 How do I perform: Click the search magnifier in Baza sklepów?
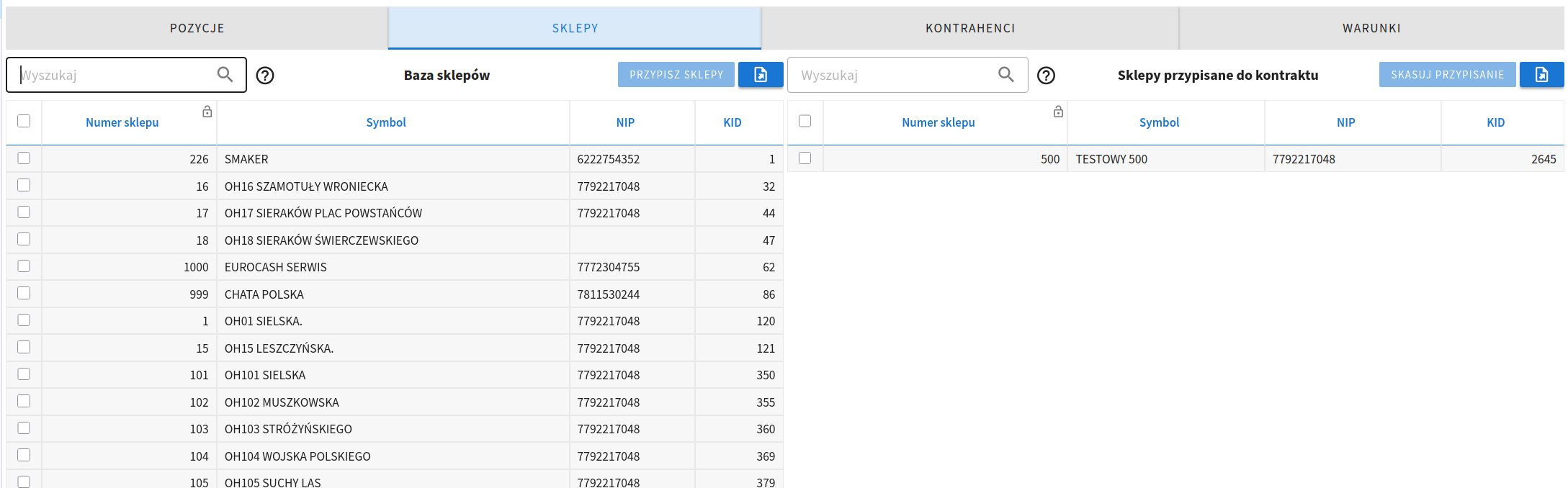coord(225,75)
